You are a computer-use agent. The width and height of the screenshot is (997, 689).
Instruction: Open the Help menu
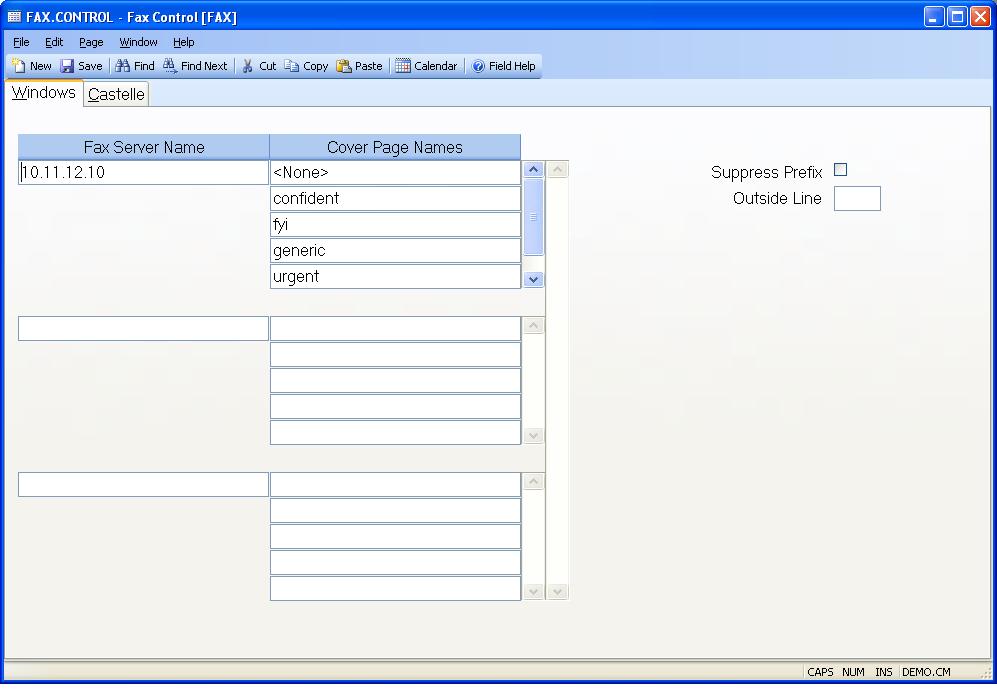tap(184, 42)
